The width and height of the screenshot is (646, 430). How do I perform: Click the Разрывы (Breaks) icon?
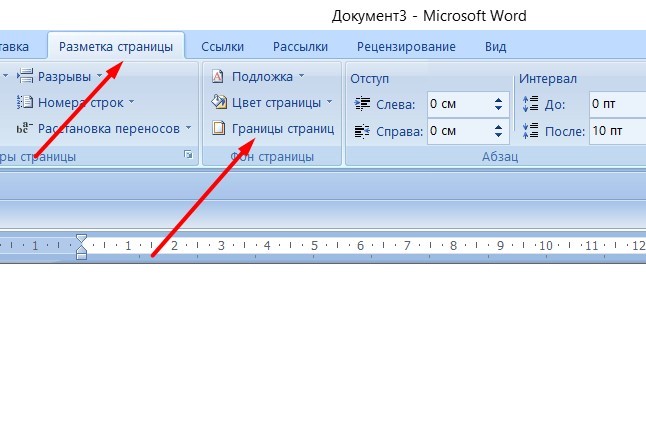coord(26,76)
